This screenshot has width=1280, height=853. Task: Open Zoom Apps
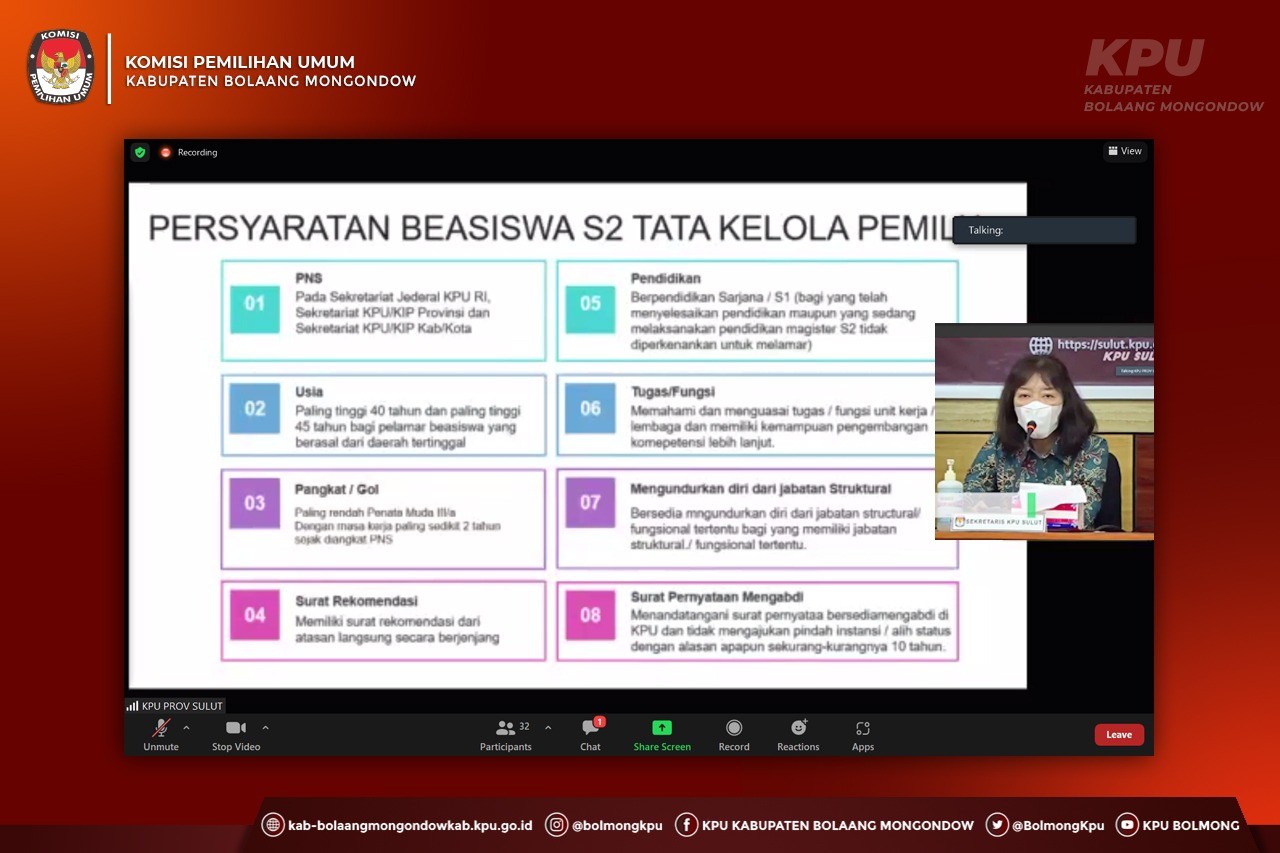point(863,733)
